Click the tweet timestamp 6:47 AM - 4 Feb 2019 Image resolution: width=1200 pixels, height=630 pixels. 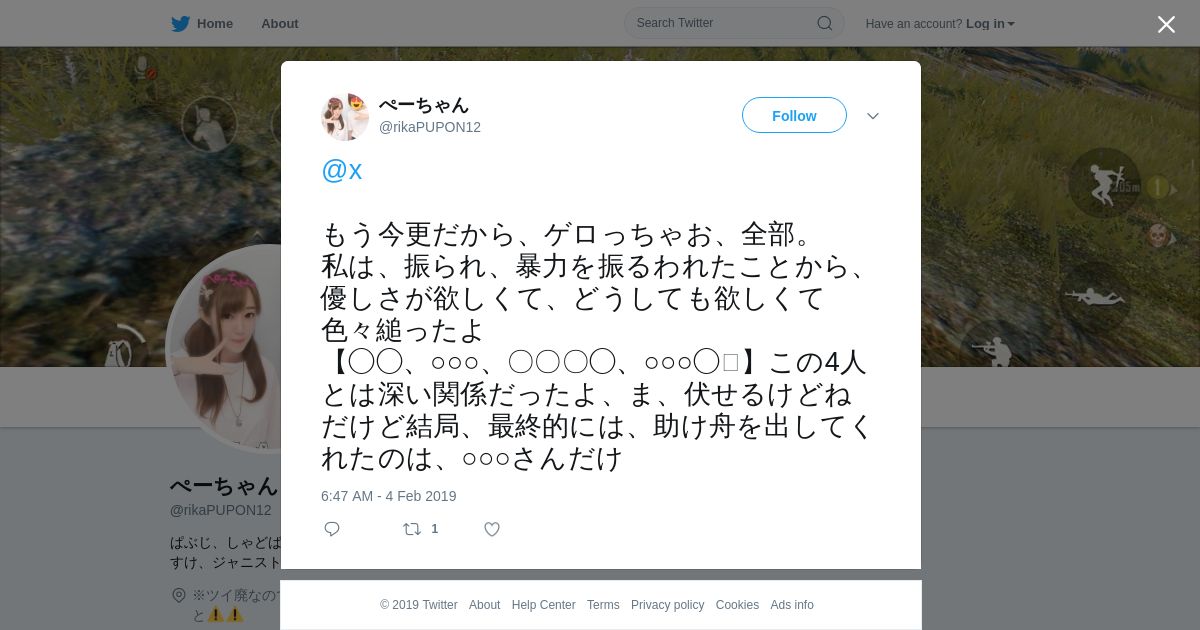tap(388, 496)
